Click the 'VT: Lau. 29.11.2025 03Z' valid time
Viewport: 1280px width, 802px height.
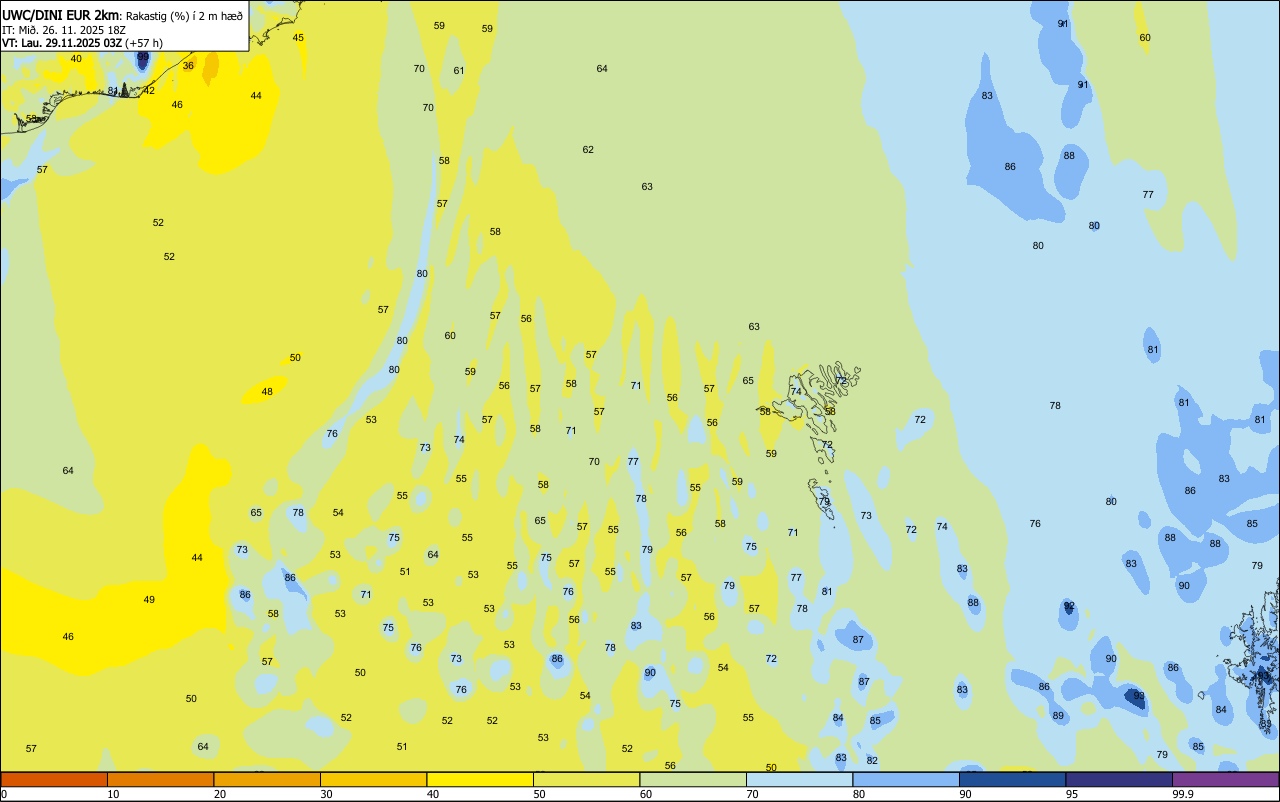coord(62,43)
